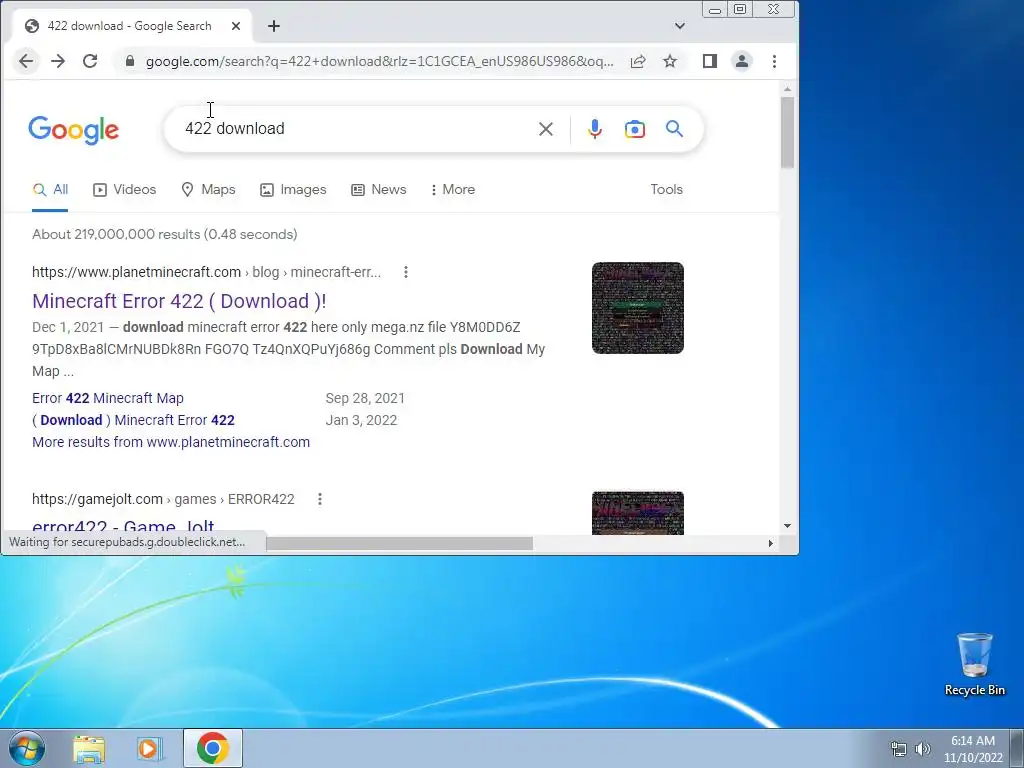1024x768 pixels.
Task: Open 'Minecraft Error 422 ( Download )!' result
Action: coord(179,301)
